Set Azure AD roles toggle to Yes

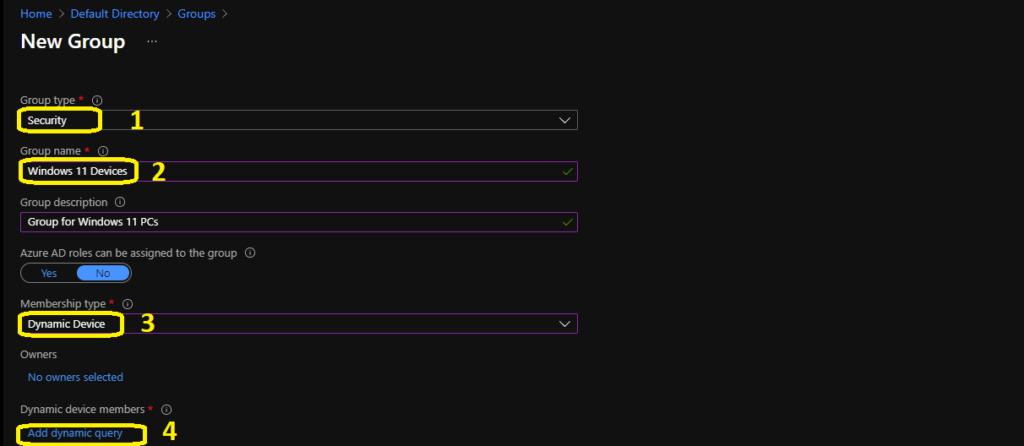coord(49,273)
